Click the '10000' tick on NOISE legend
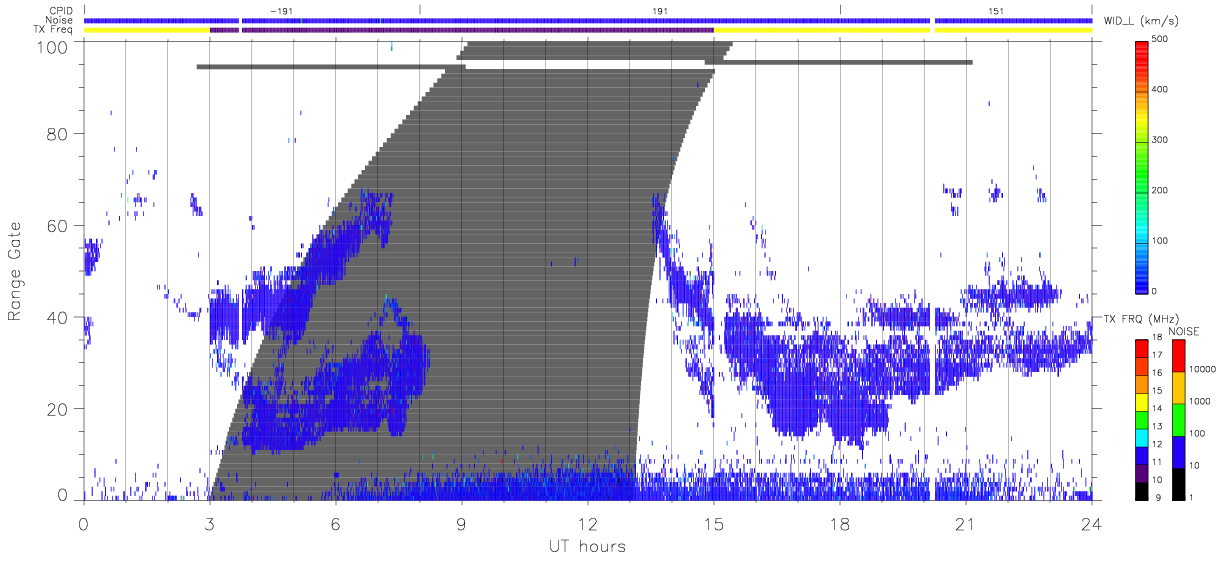 1205,369
